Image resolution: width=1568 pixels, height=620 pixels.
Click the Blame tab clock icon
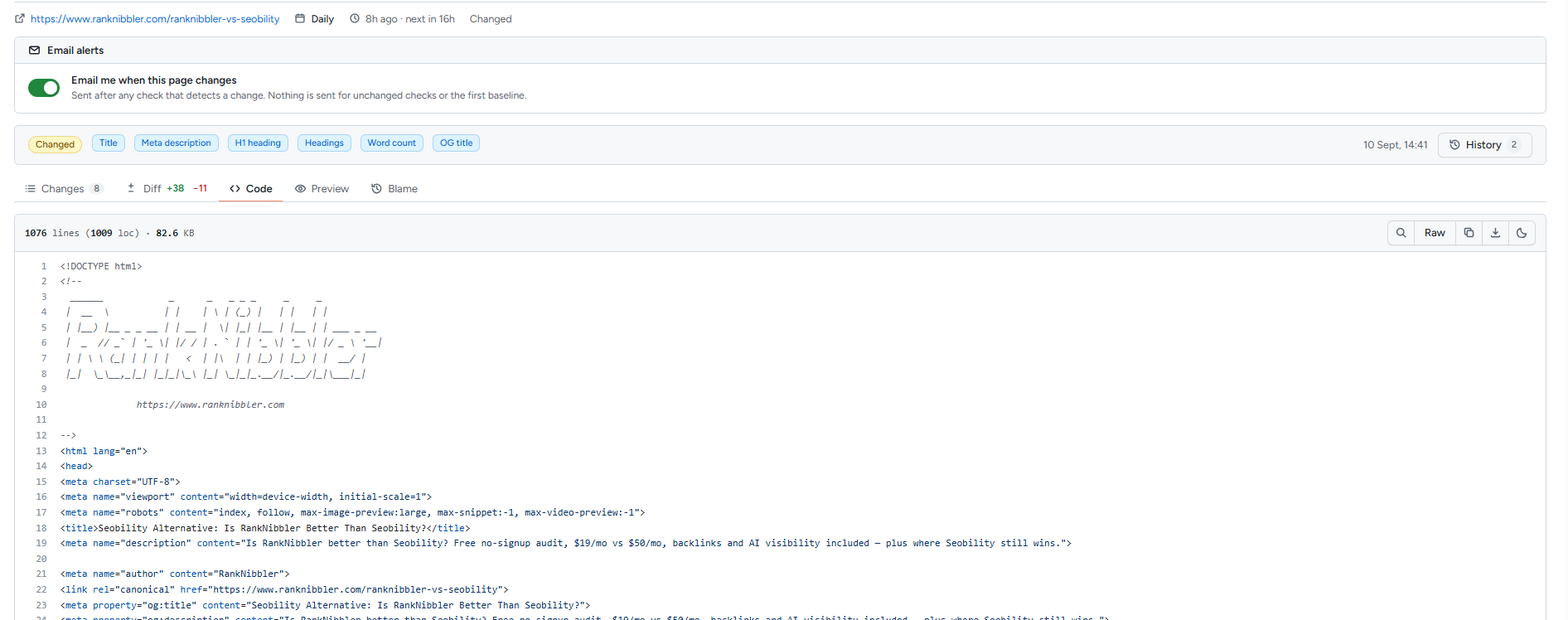click(376, 189)
